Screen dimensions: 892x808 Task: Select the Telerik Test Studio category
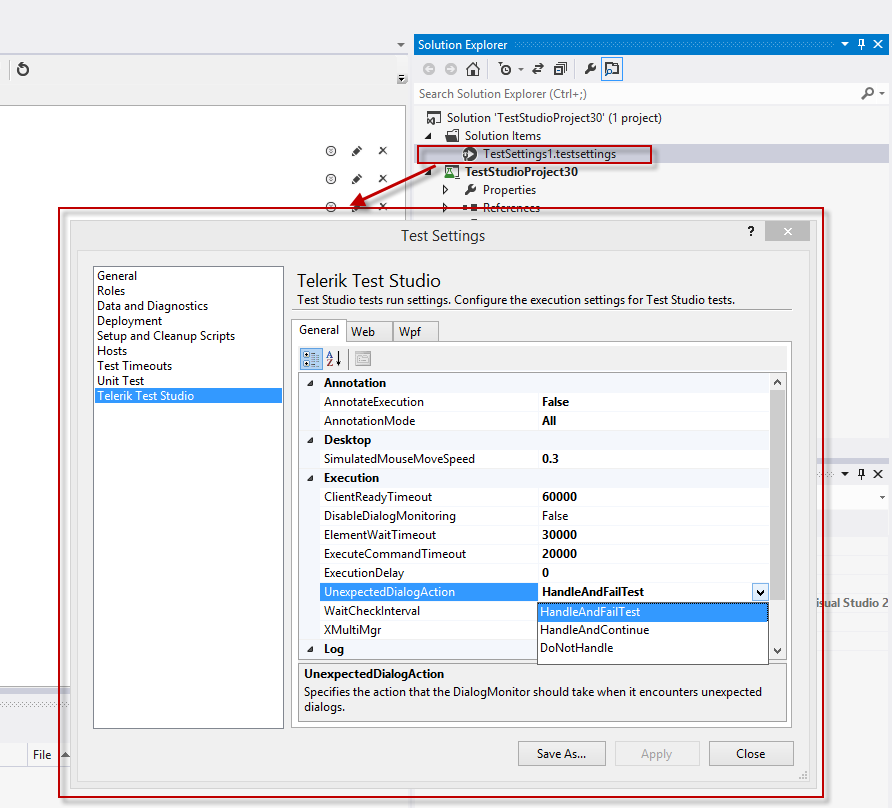188,396
